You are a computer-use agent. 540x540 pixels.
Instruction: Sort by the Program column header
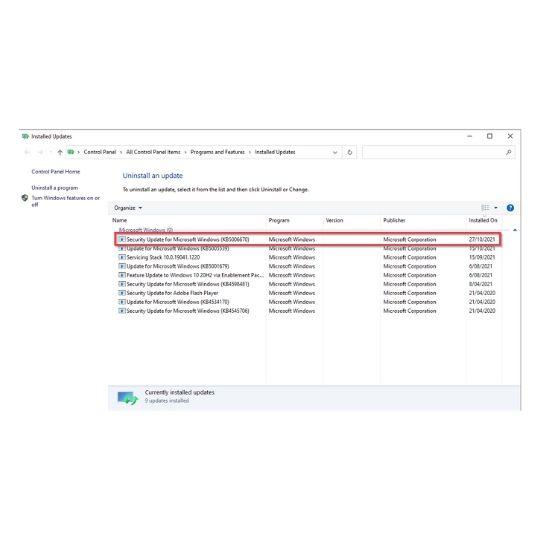[279, 220]
